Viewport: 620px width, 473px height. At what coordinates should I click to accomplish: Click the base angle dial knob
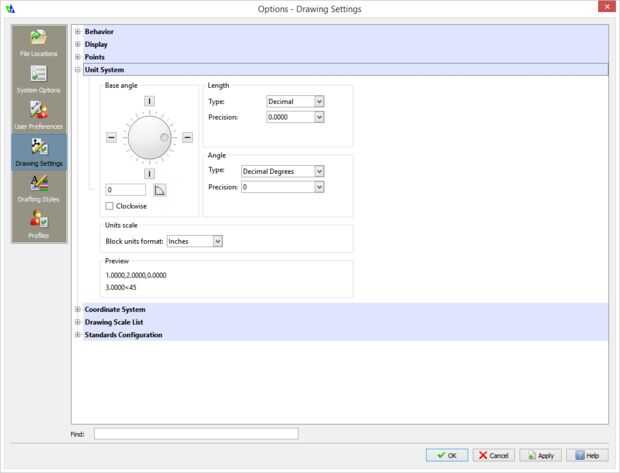(149, 138)
